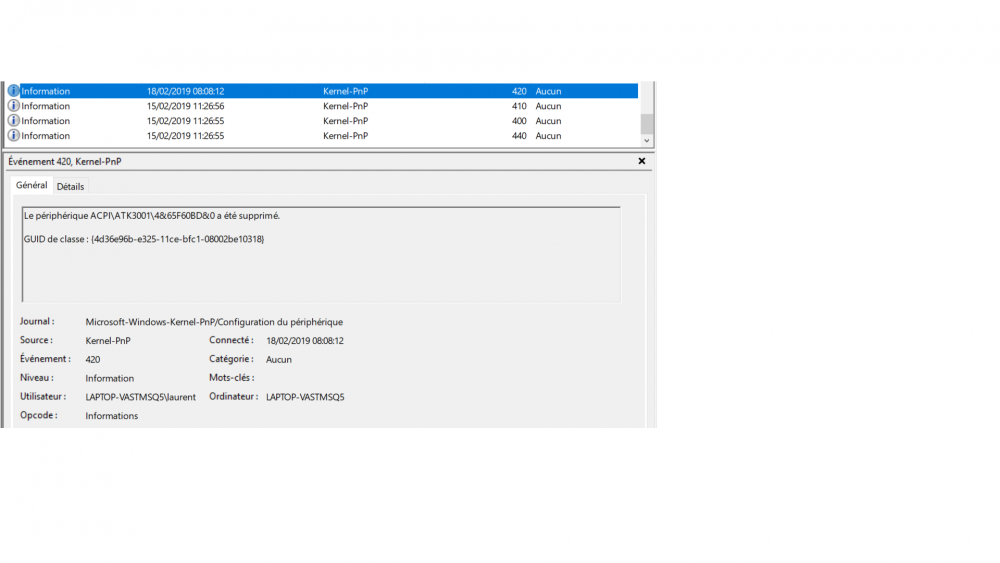Click info icon of event 400 row

click(13, 121)
